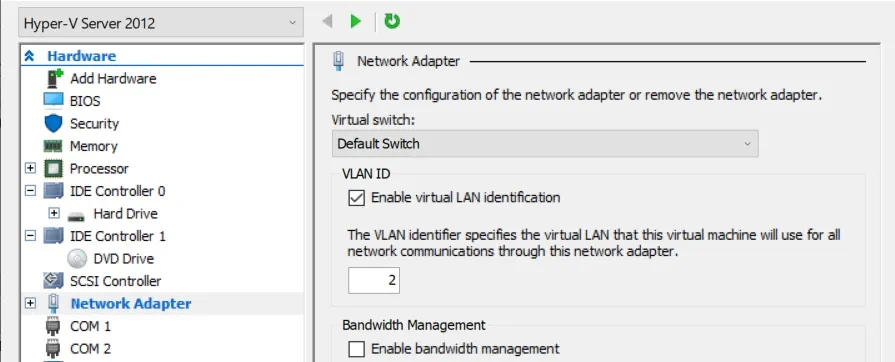This screenshot has height=362, width=895.
Task: Open the Virtual switch dropdown
Action: 545,144
